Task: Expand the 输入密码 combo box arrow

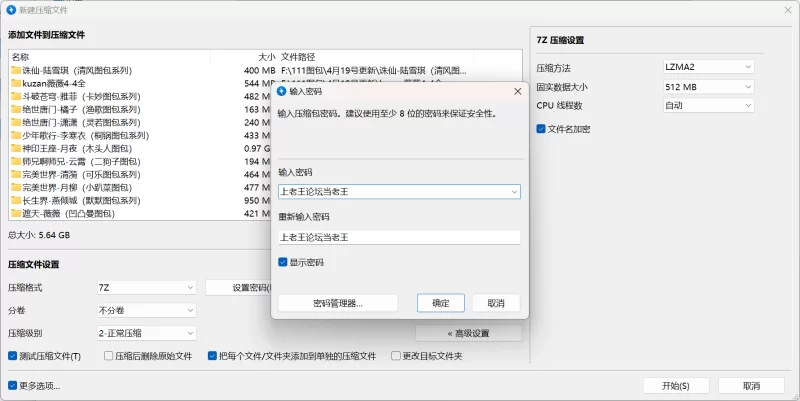Action: coord(514,191)
